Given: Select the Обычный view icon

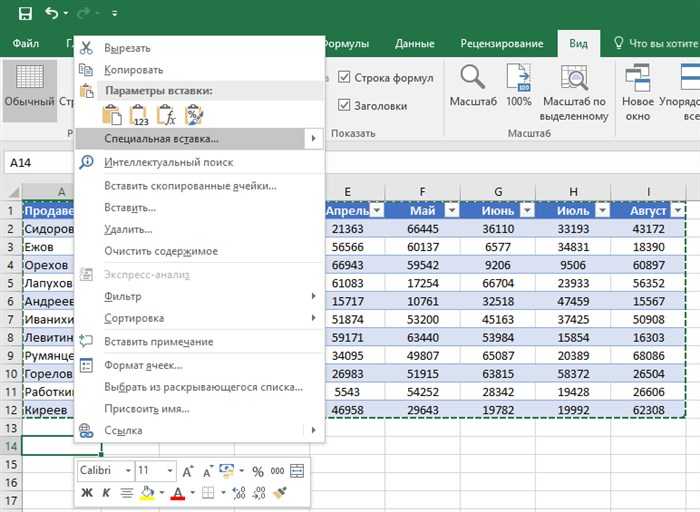Looking at the screenshot, I should tap(30, 77).
